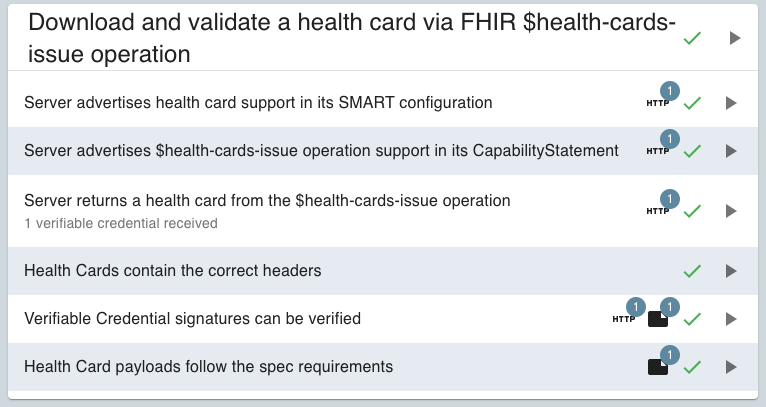The height and width of the screenshot is (407, 766).
Task: Expand the Download and validate health card group
Action: [x=735, y=38]
